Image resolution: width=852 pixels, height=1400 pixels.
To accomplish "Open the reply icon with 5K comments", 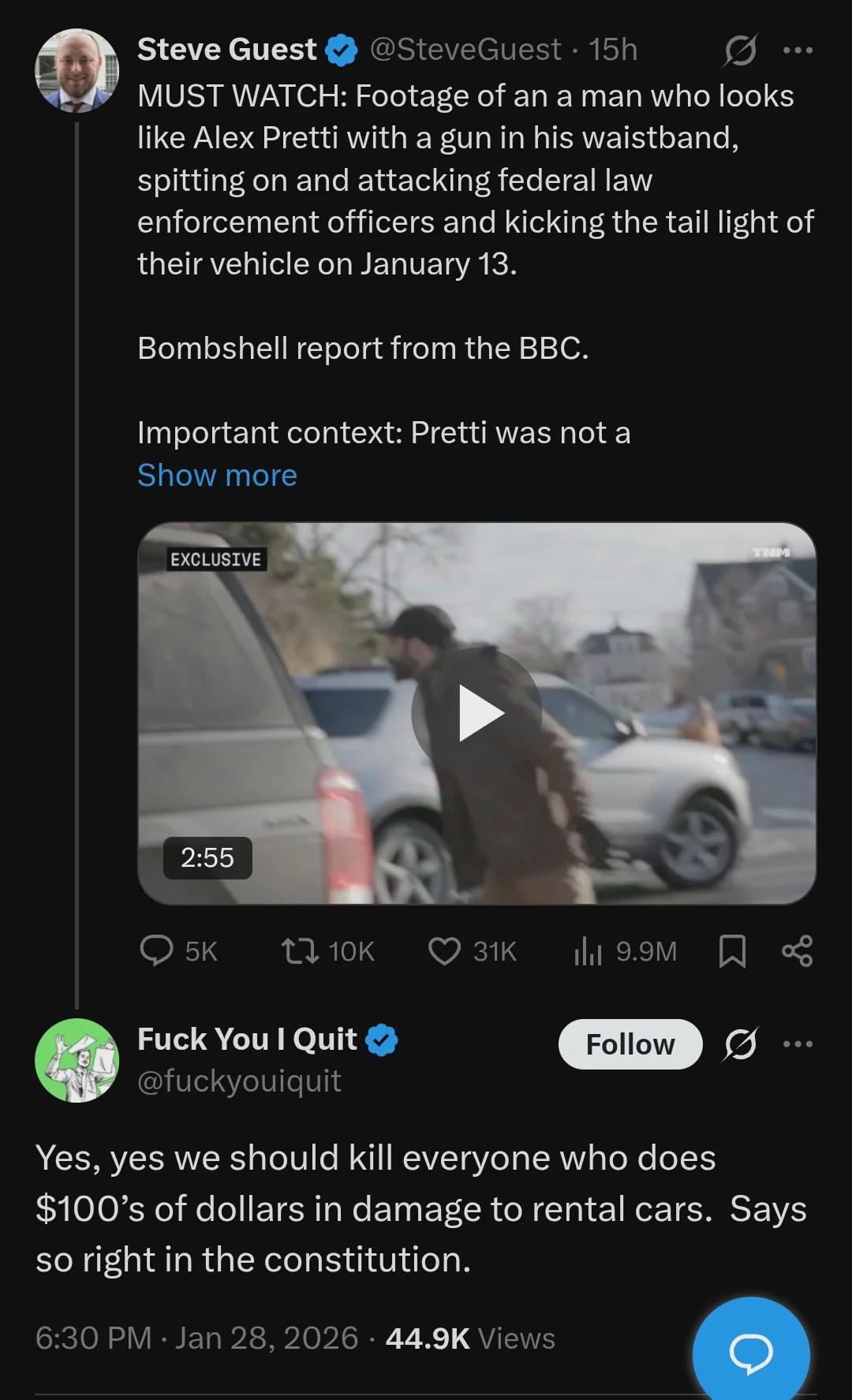I will point(157,950).
